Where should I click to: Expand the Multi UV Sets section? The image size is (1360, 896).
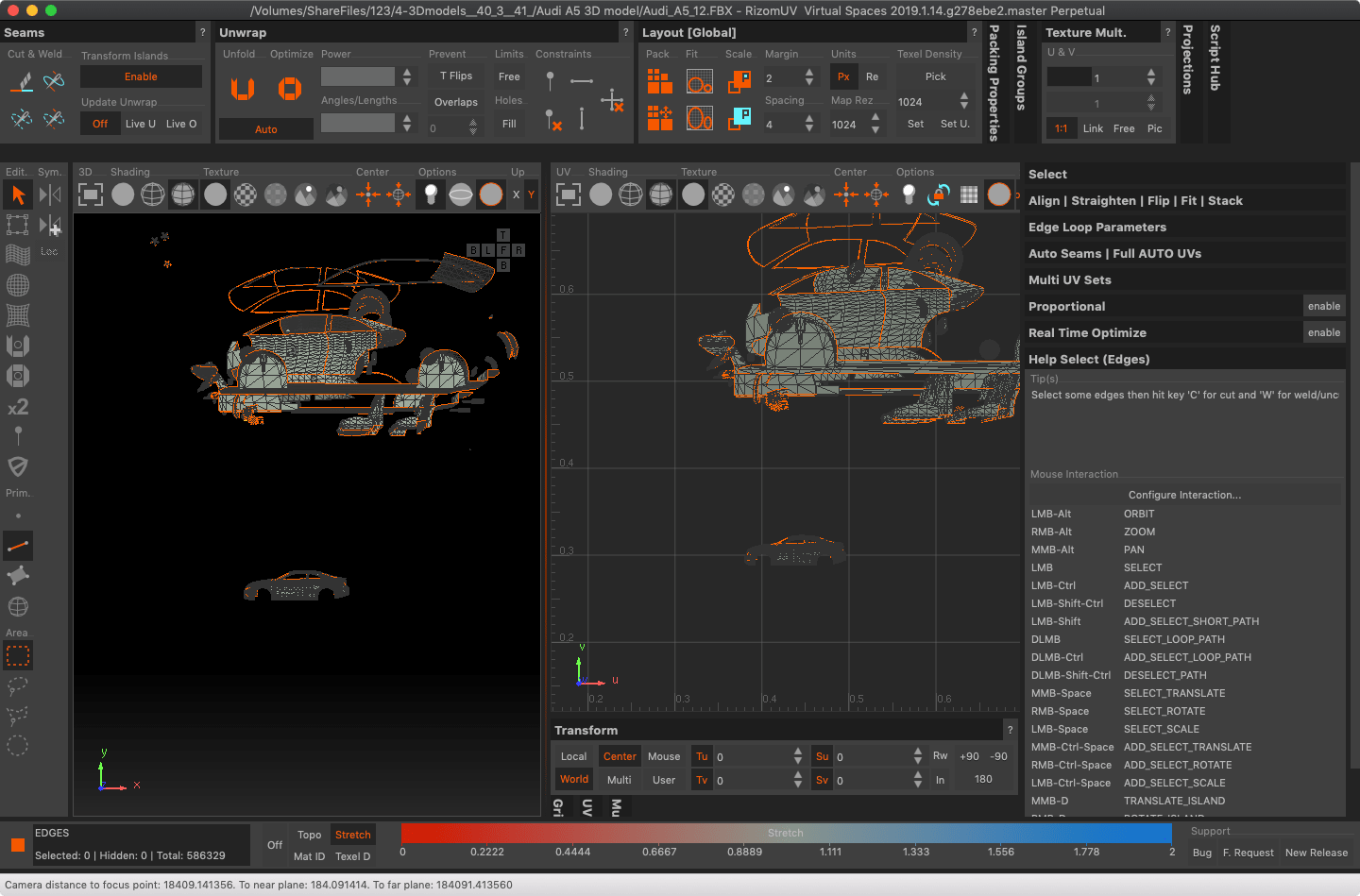click(x=1069, y=280)
